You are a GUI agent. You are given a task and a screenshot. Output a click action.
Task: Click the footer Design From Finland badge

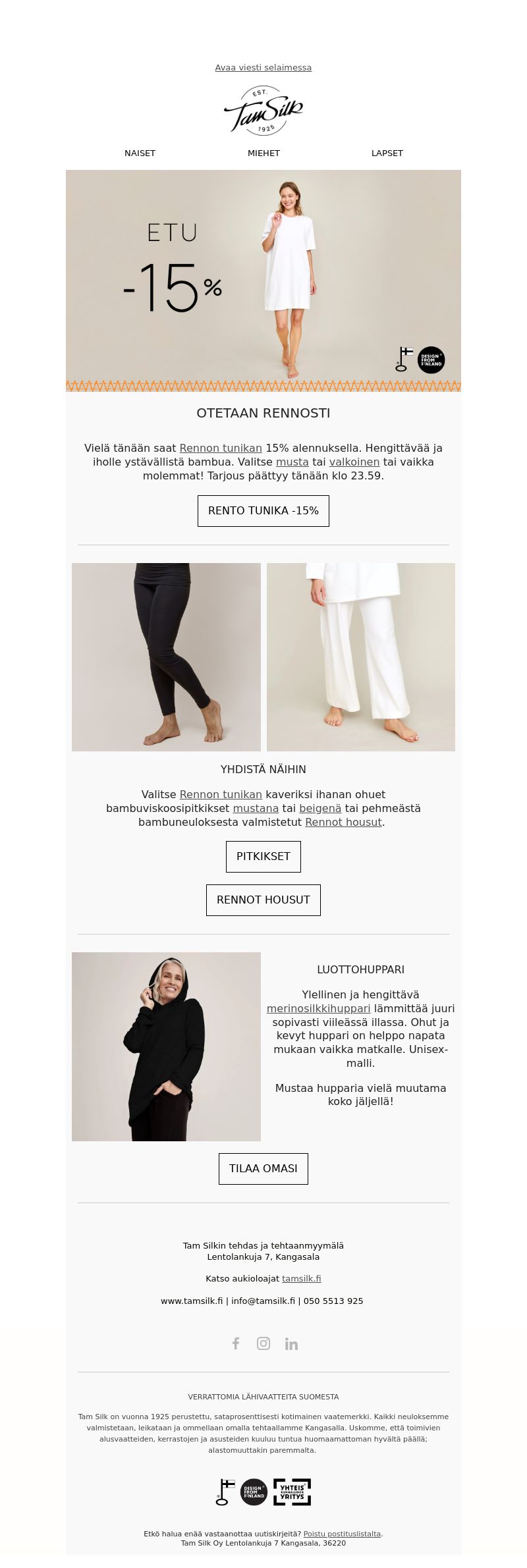(254, 1492)
